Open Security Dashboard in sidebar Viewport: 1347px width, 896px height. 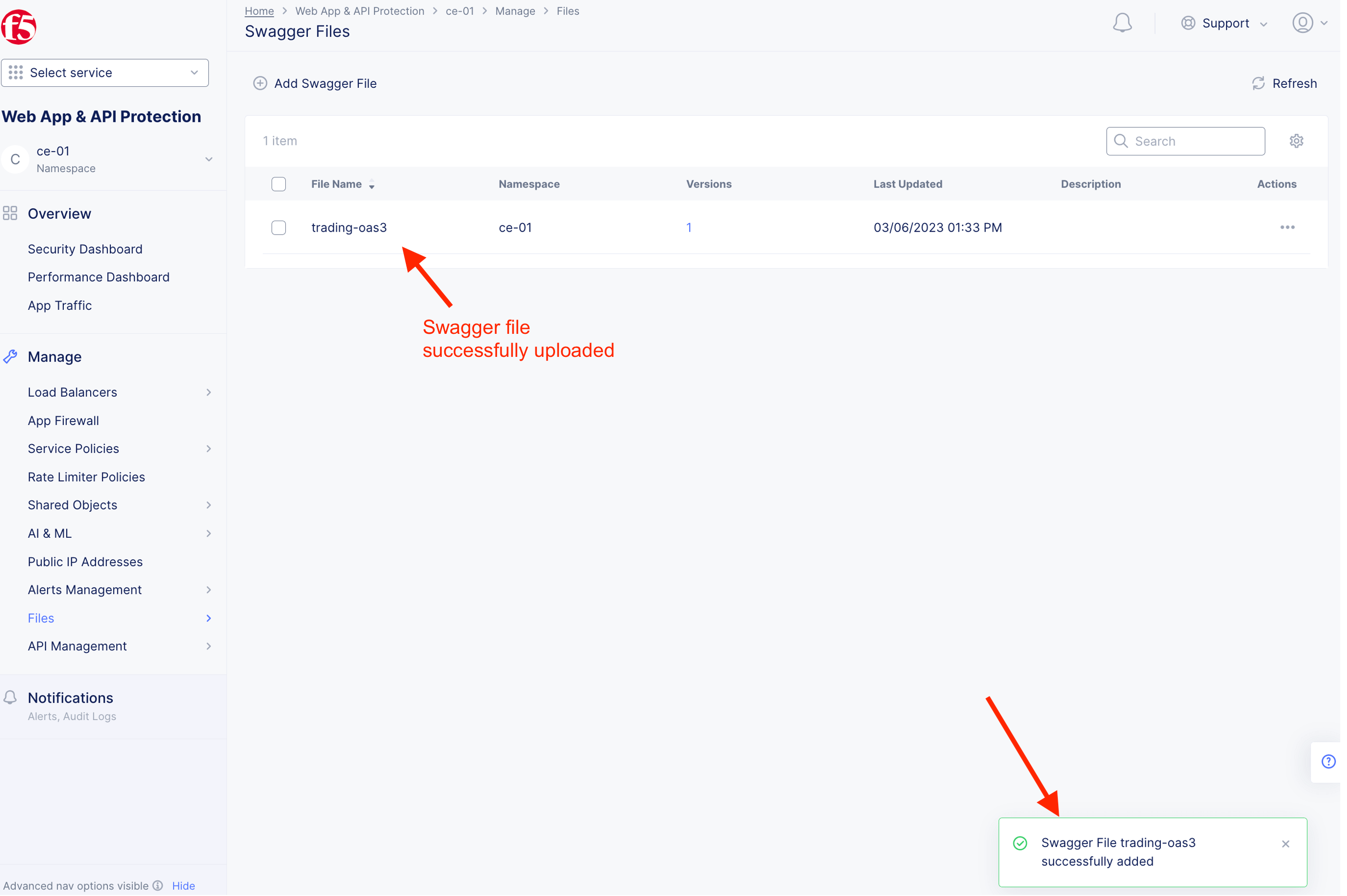pos(85,249)
